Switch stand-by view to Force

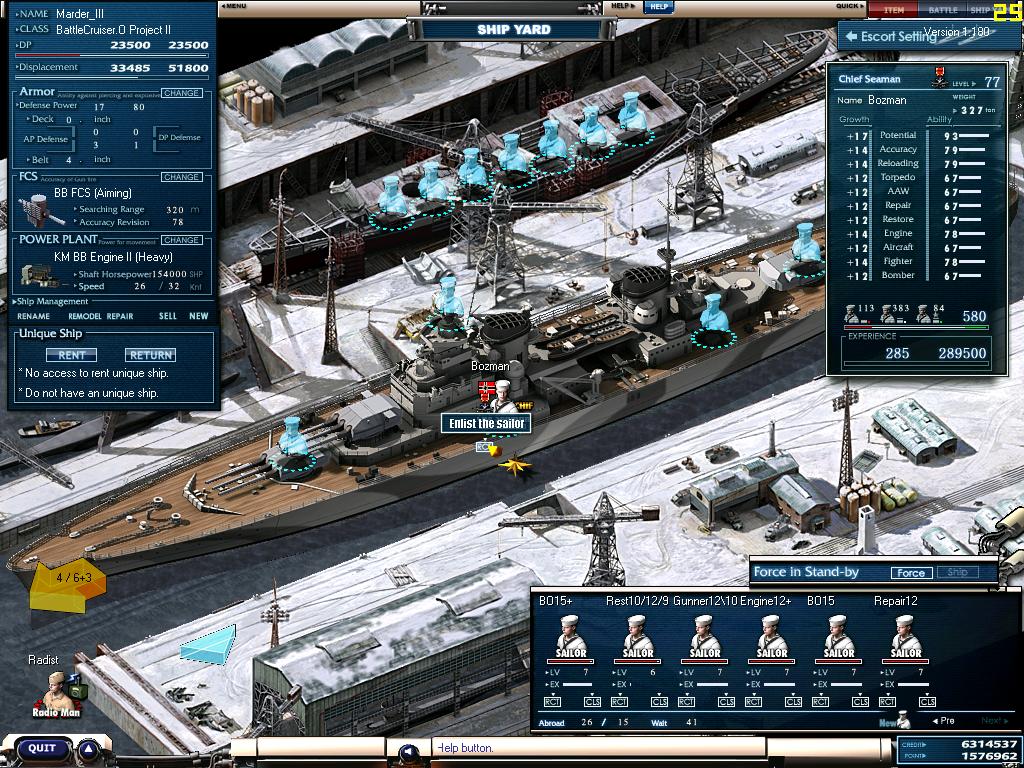tap(910, 573)
